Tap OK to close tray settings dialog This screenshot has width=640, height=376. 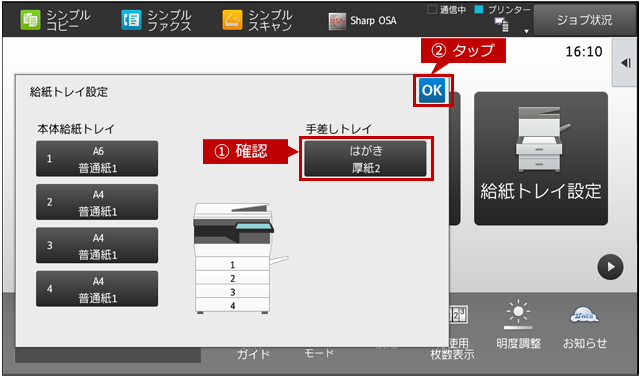pyautogui.click(x=432, y=90)
